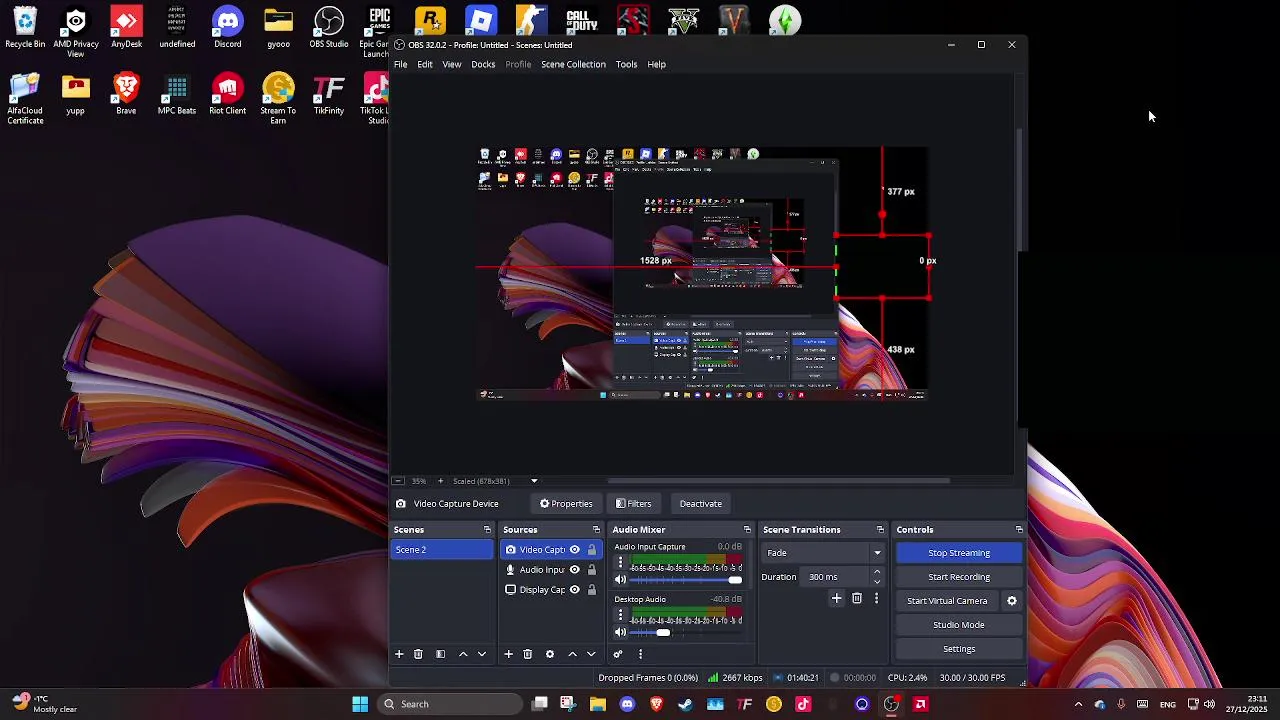Add a scene transition with plus icon

tap(837, 598)
